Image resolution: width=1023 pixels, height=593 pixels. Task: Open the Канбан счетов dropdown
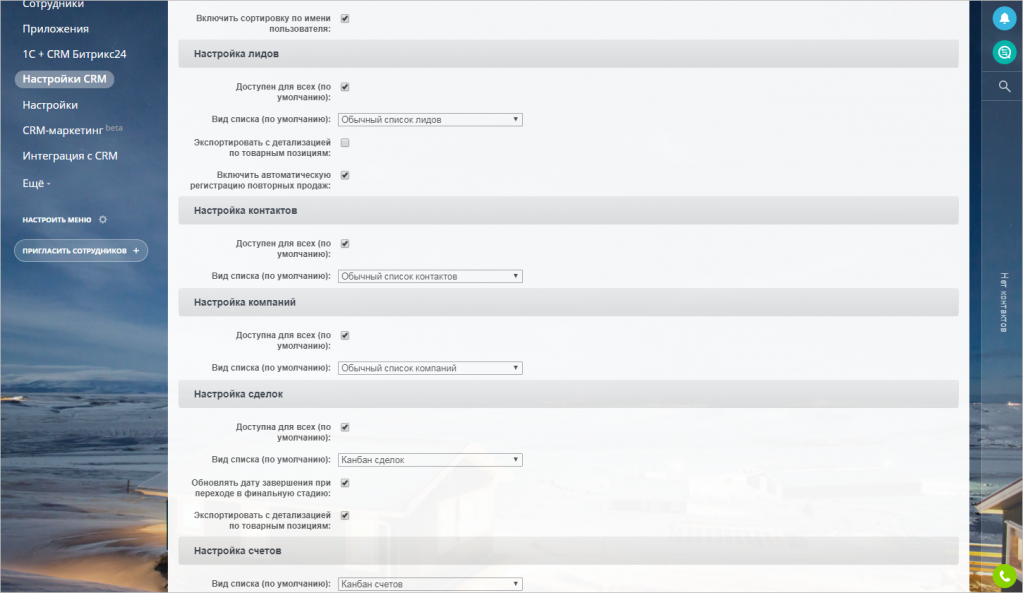point(430,584)
